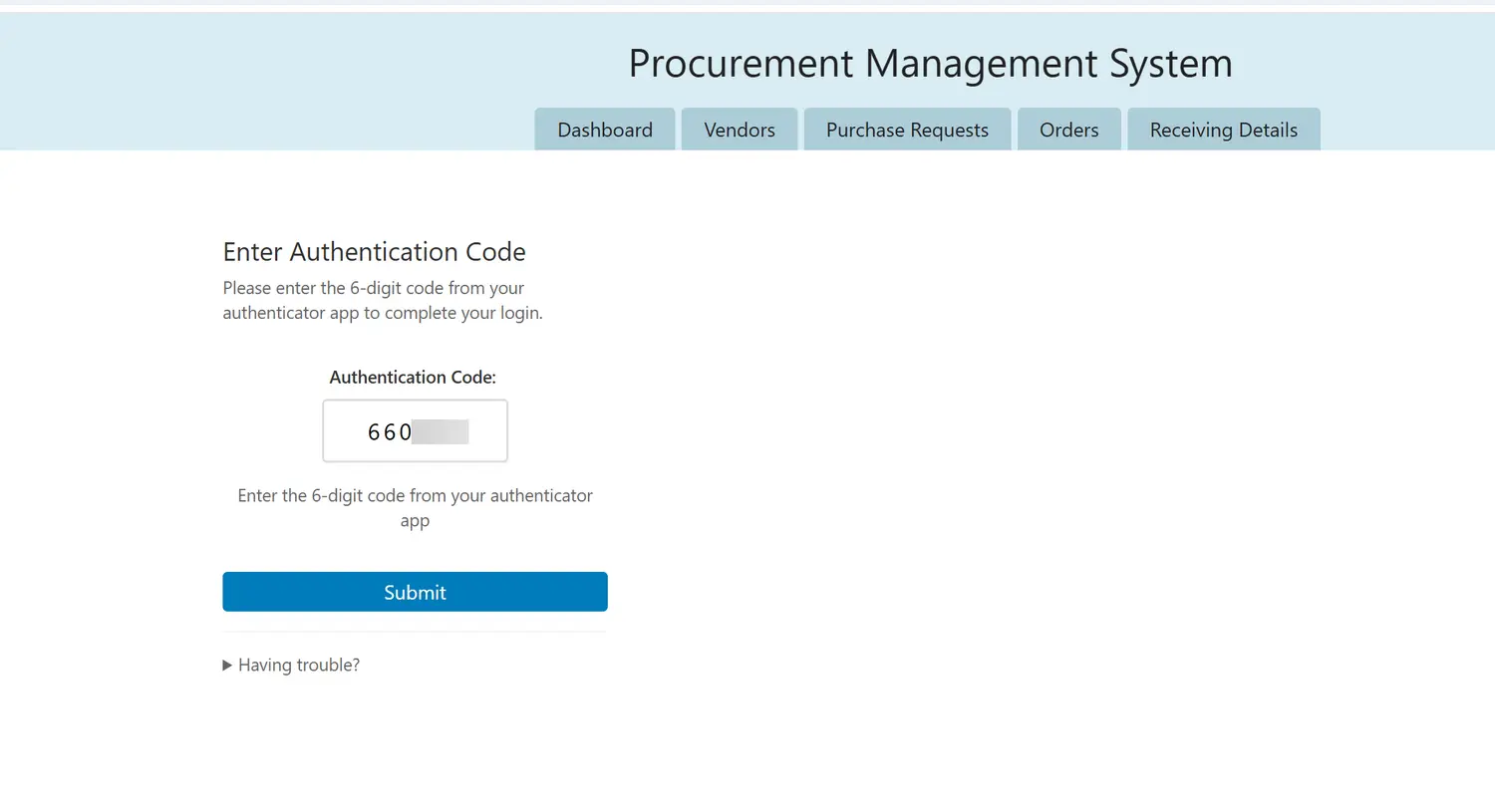Switch to the Vendors tab
This screenshot has width=1495, height=812.
click(x=740, y=131)
